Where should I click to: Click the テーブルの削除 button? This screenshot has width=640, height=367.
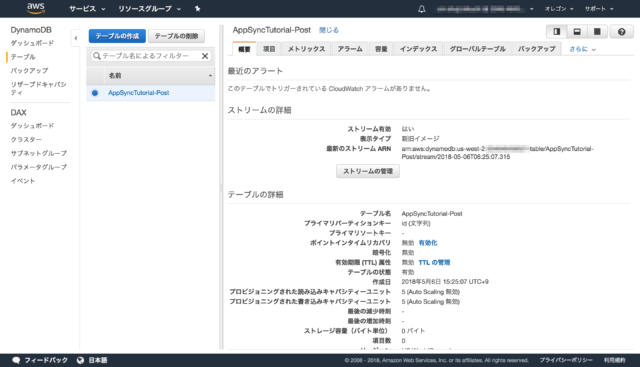point(176,36)
